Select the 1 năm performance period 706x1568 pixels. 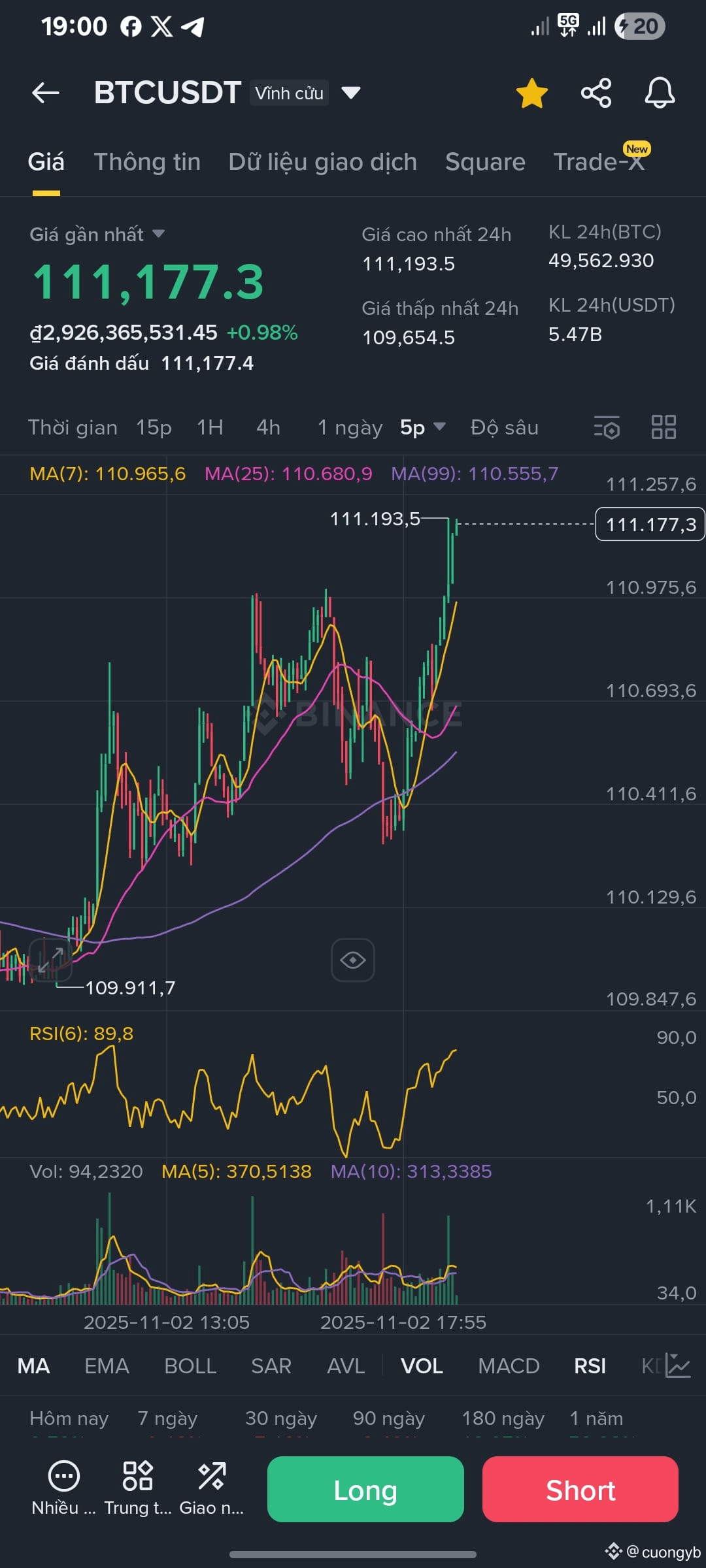click(596, 1418)
